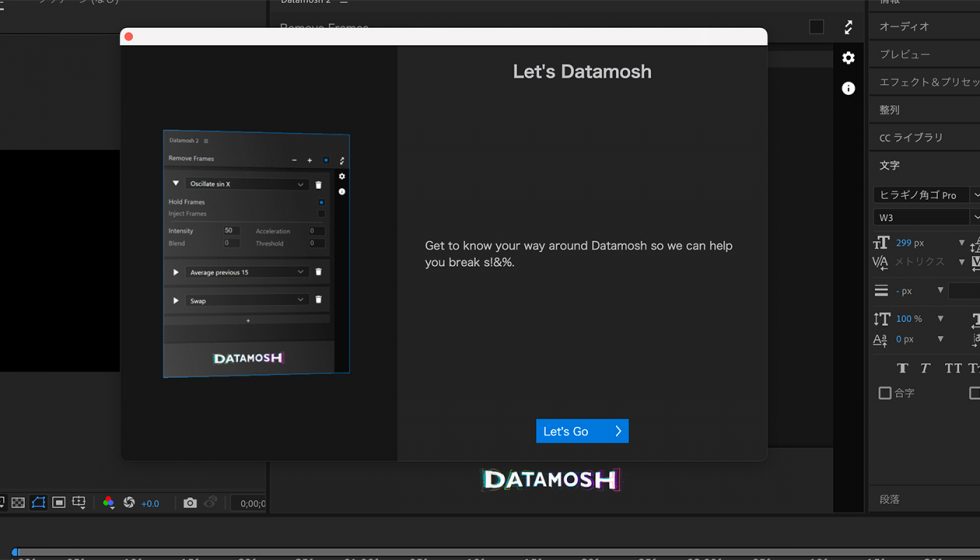Click the - px stroke width value

(904, 291)
